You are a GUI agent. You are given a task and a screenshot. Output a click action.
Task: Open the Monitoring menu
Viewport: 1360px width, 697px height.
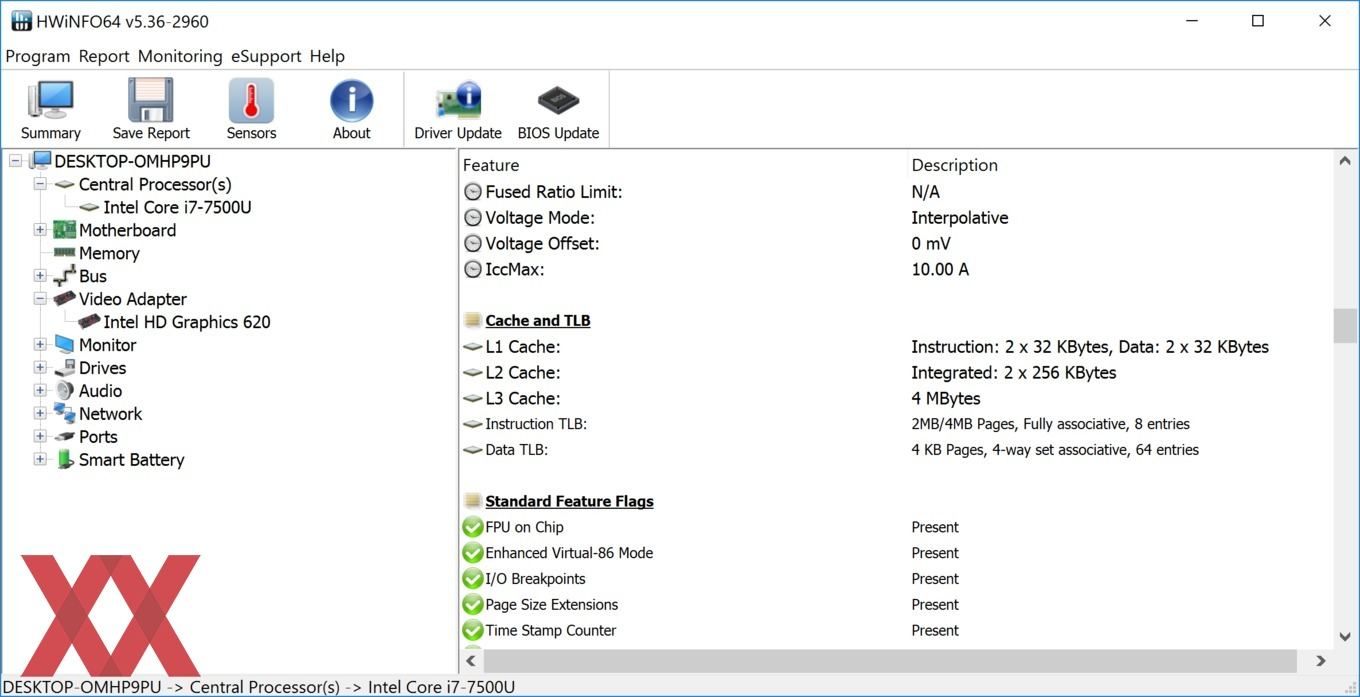180,56
